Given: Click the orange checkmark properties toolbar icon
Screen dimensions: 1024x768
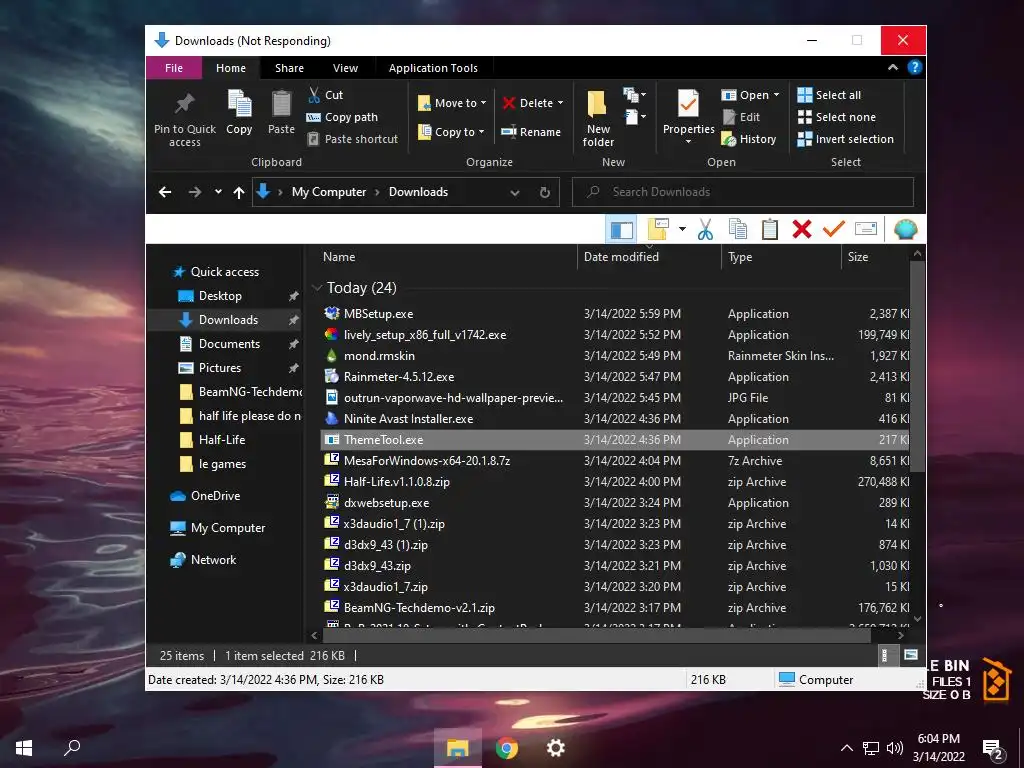Looking at the screenshot, I should [833, 229].
